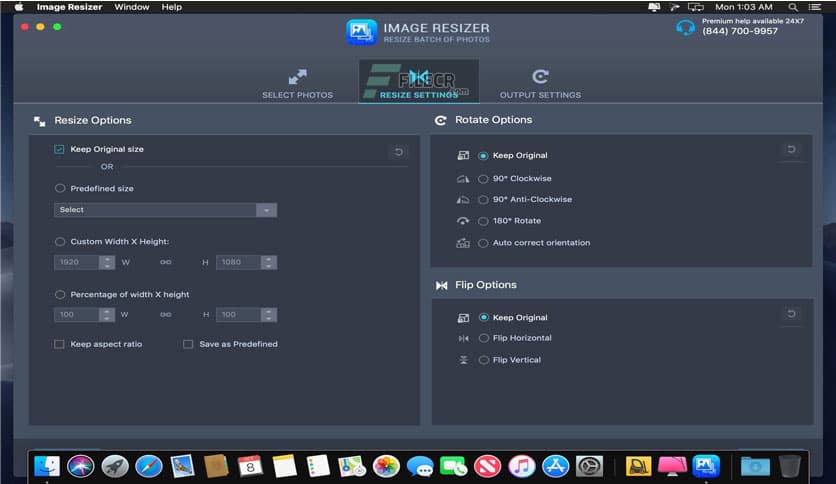Click the Flip Horizontal icon

(463, 338)
